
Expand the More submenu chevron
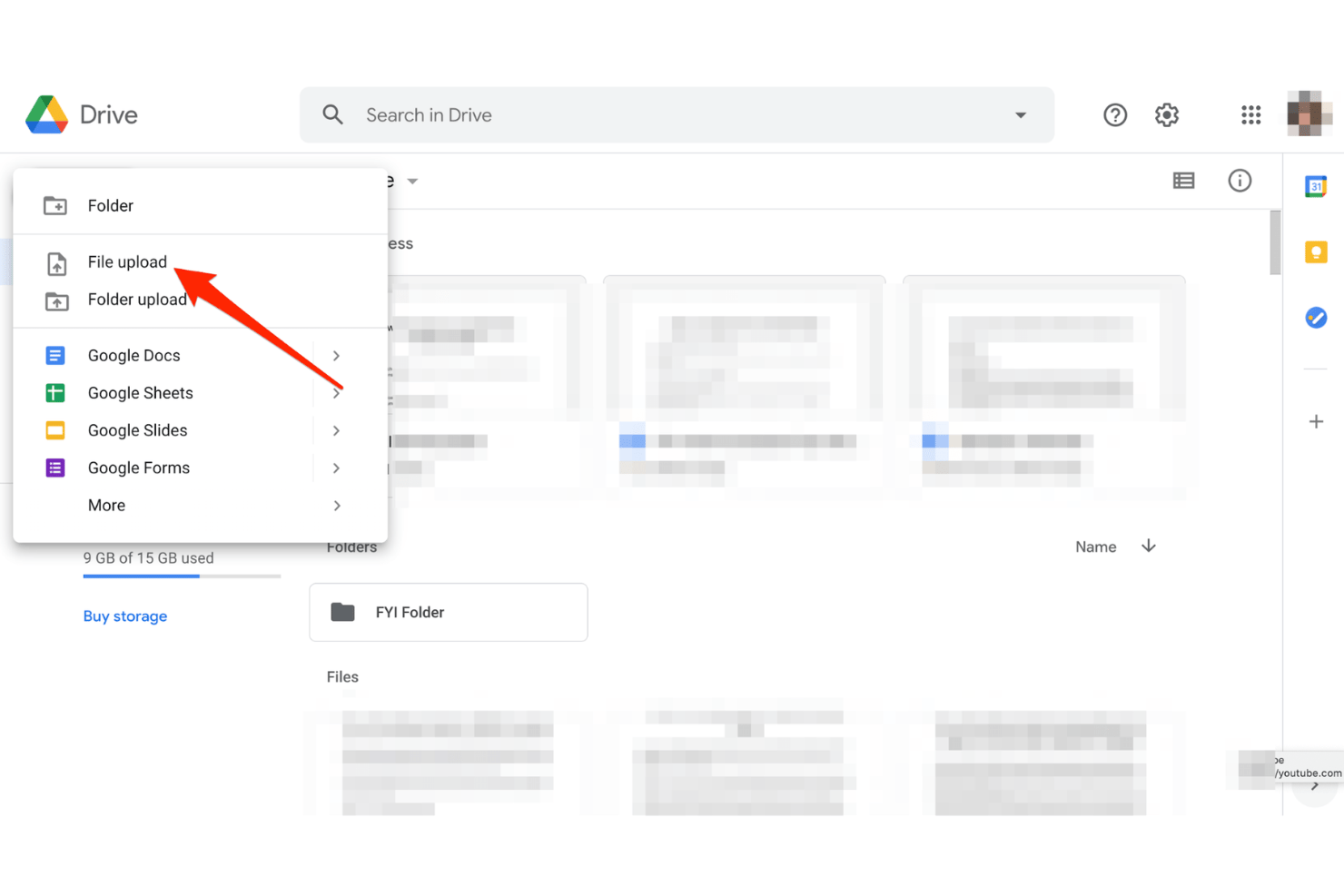(336, 506)
